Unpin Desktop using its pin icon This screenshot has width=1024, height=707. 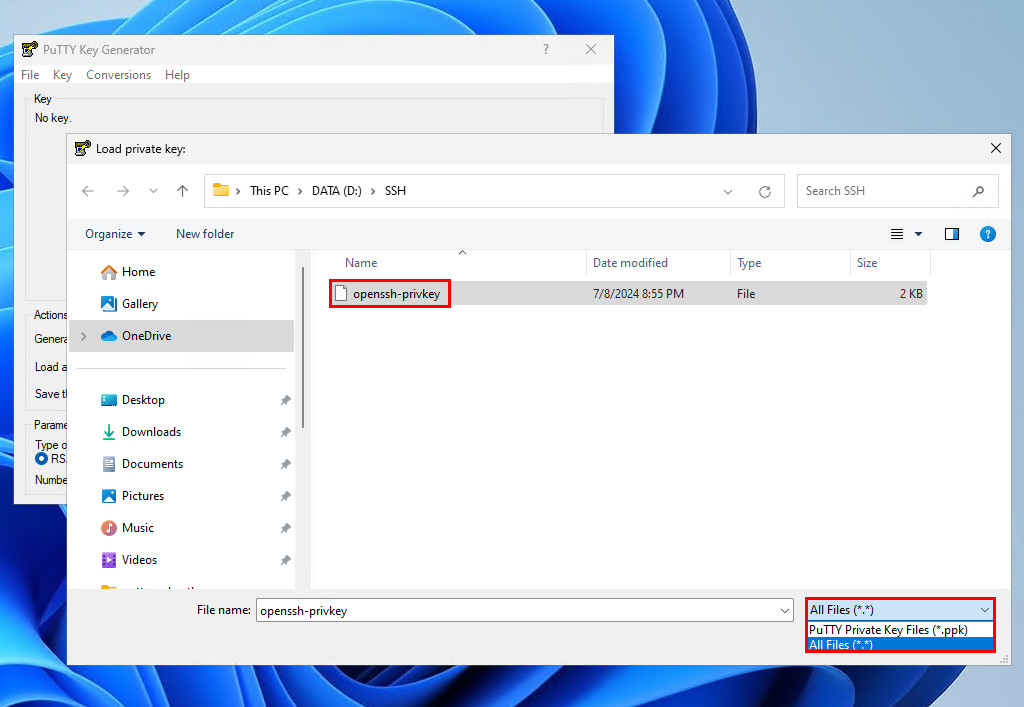[285, 400]
